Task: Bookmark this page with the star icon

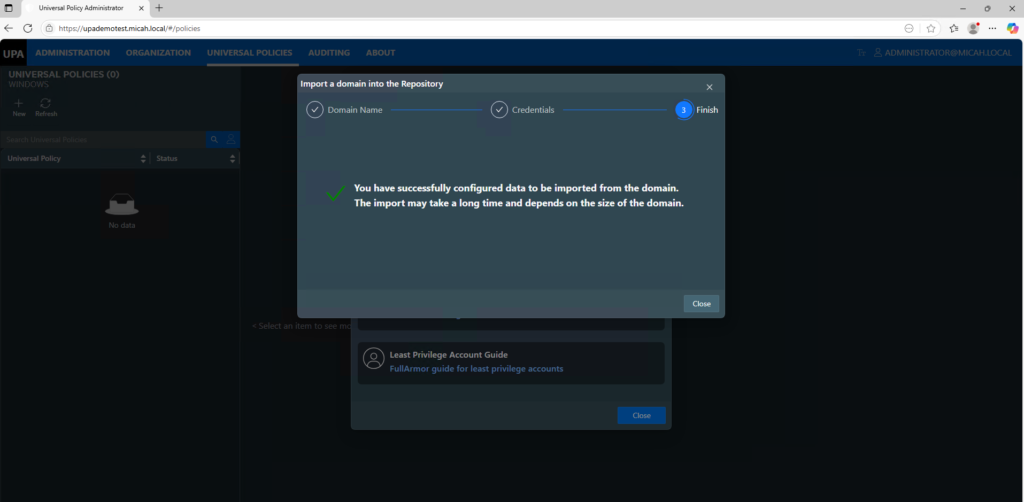Action: click(x=931, y=28)
